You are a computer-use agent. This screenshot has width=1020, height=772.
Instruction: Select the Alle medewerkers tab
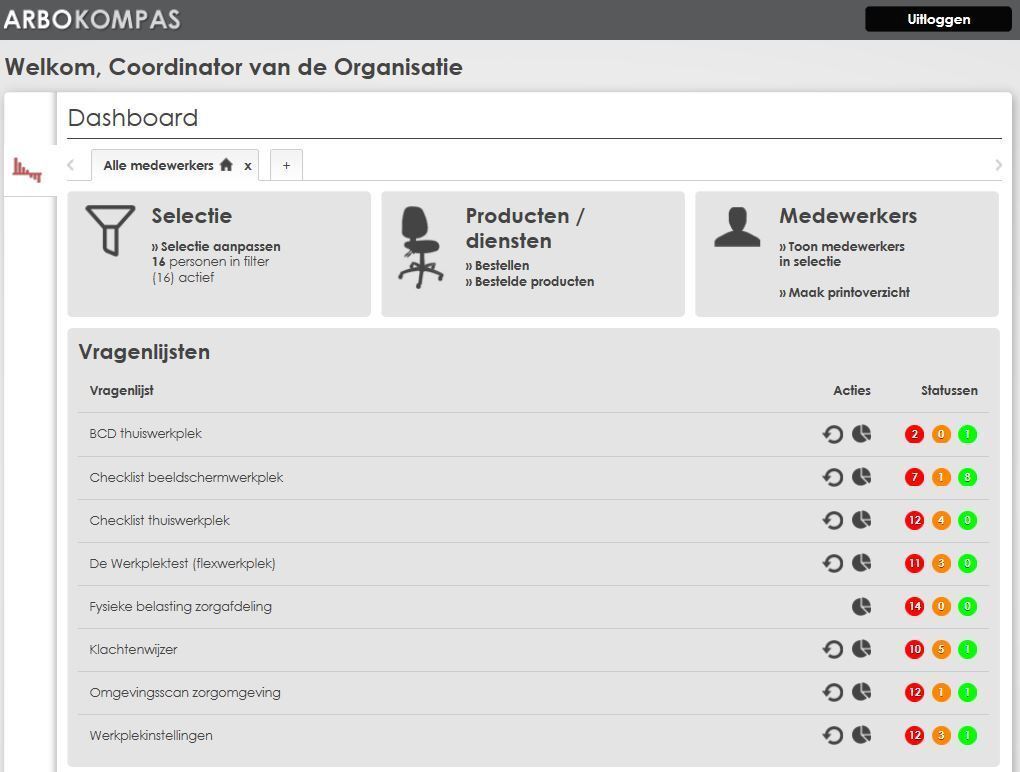[x=158, y=166]
